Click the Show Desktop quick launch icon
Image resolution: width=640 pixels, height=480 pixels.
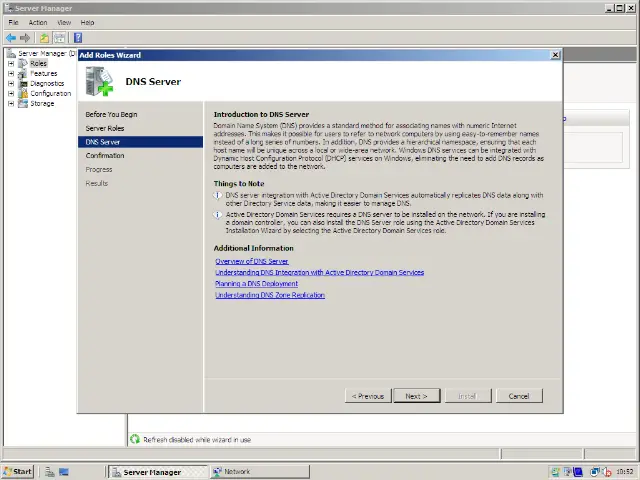64,472
